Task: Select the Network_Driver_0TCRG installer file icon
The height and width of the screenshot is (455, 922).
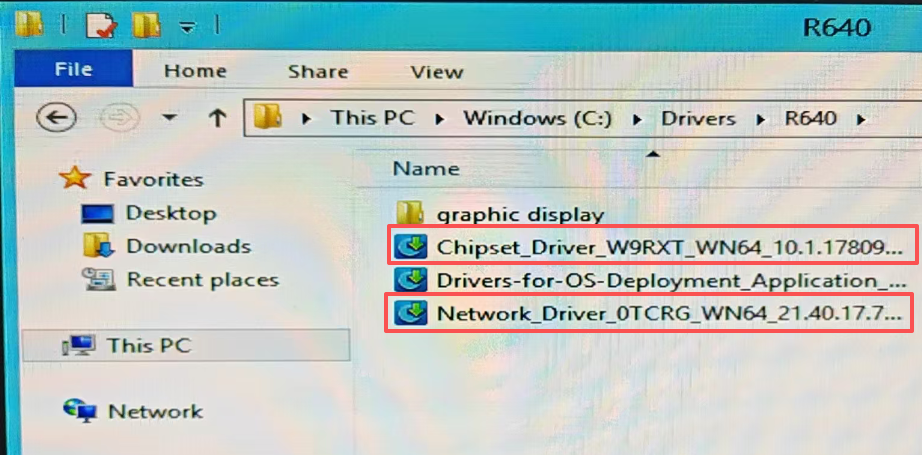Action: 409,314
